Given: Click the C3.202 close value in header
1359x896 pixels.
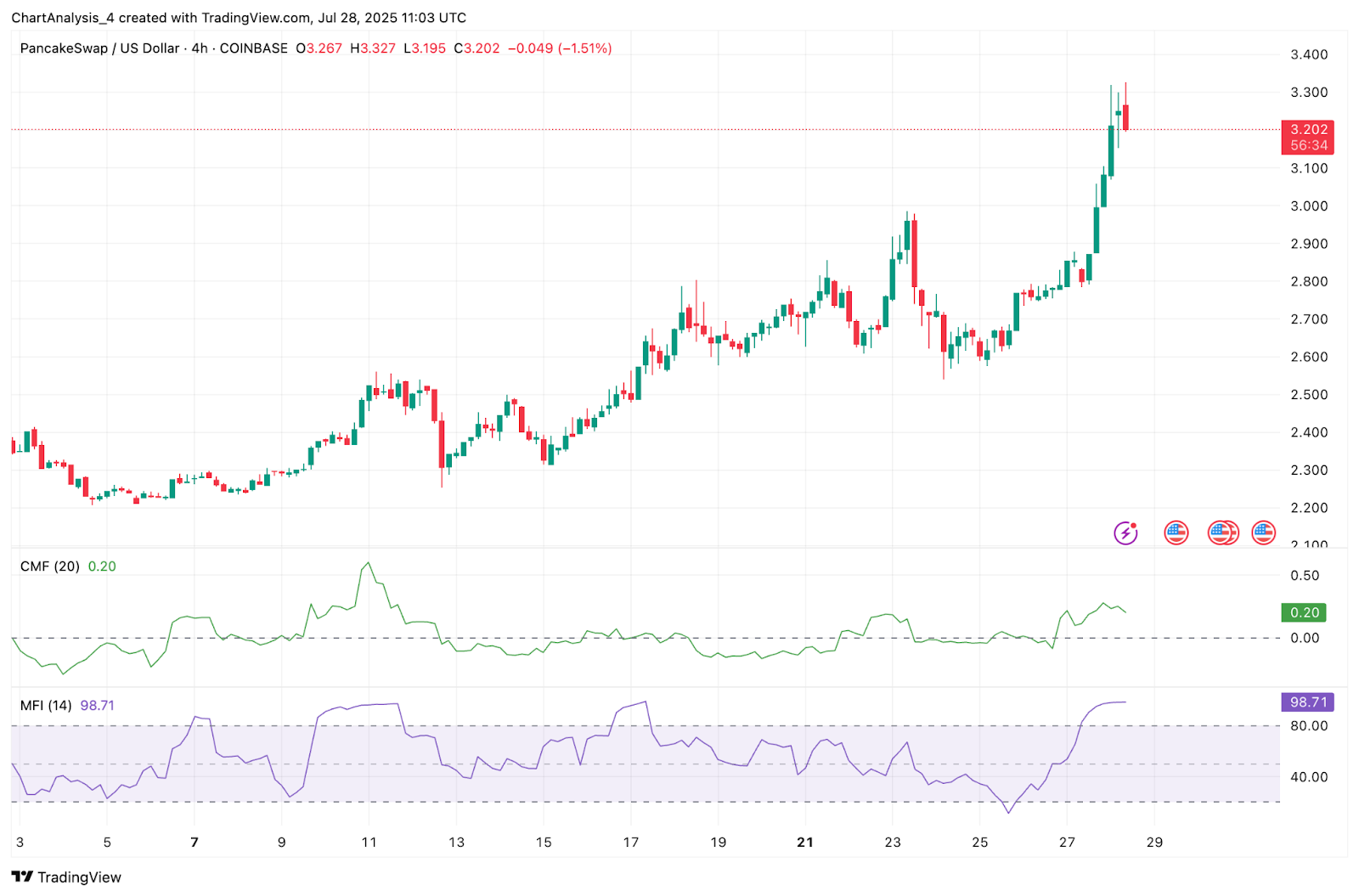Looking at the screenshot, I should pyautogui.click(x=476, y=48).
